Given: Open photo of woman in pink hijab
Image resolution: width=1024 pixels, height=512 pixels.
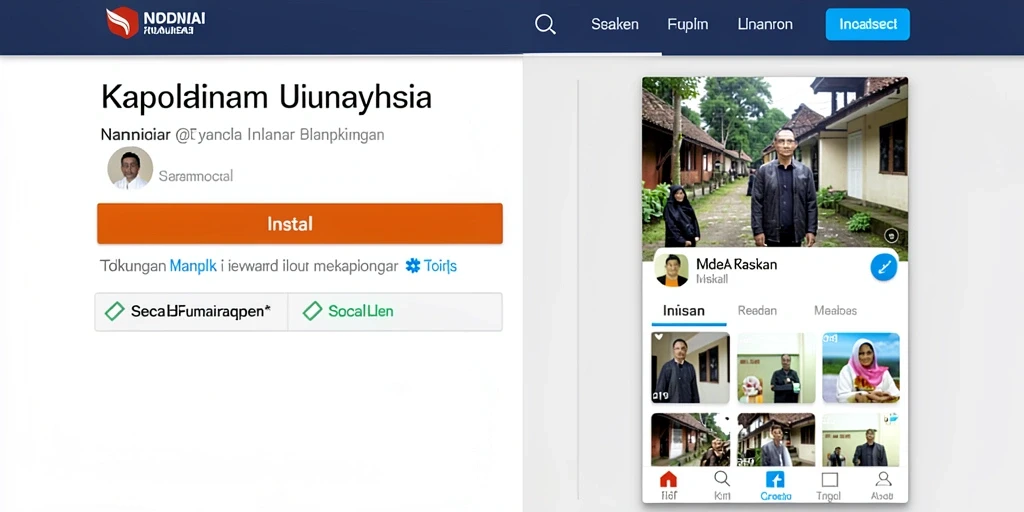Looking at the screenshot, I should click(x=861, y=368).
